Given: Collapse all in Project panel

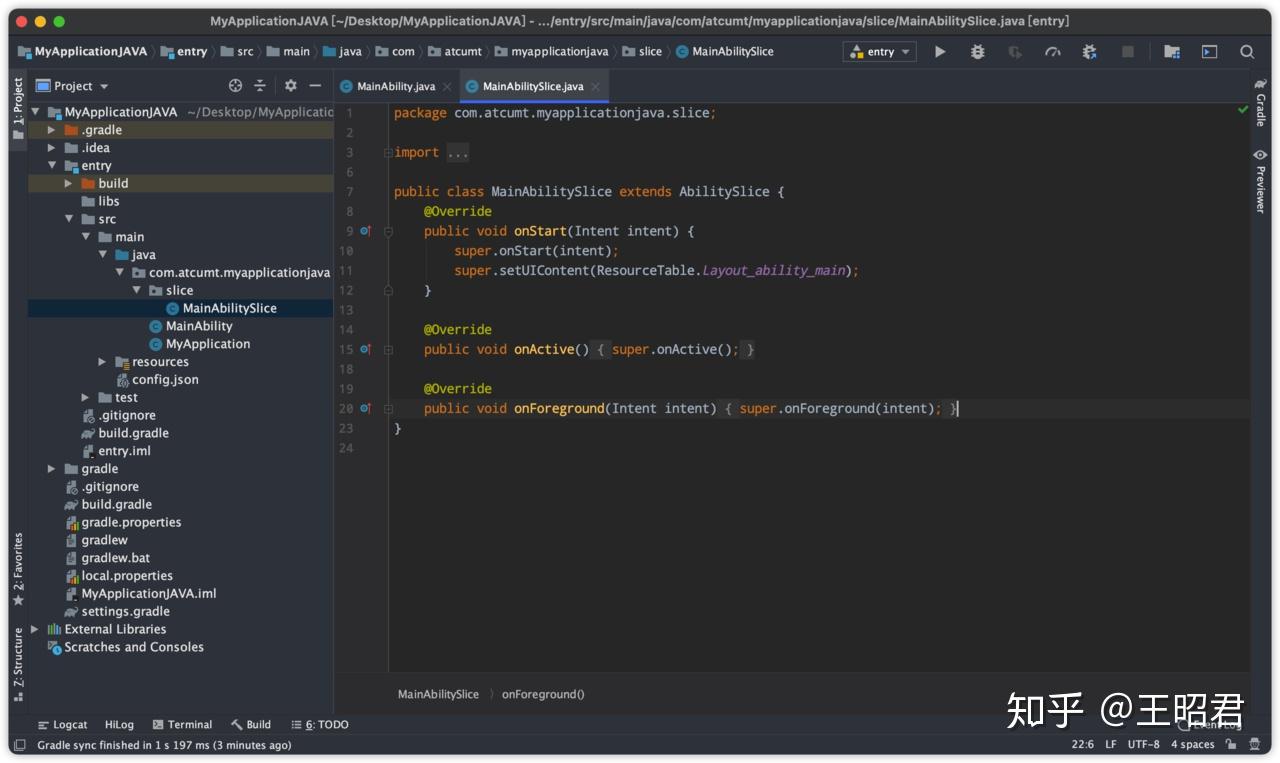Looking at the screenshot, I should (x=260, y=86).
